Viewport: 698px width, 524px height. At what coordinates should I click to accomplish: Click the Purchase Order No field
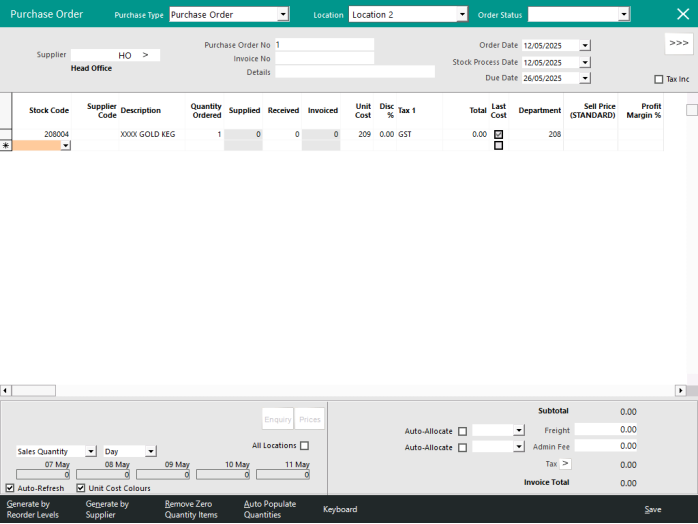tap(325, 45)
